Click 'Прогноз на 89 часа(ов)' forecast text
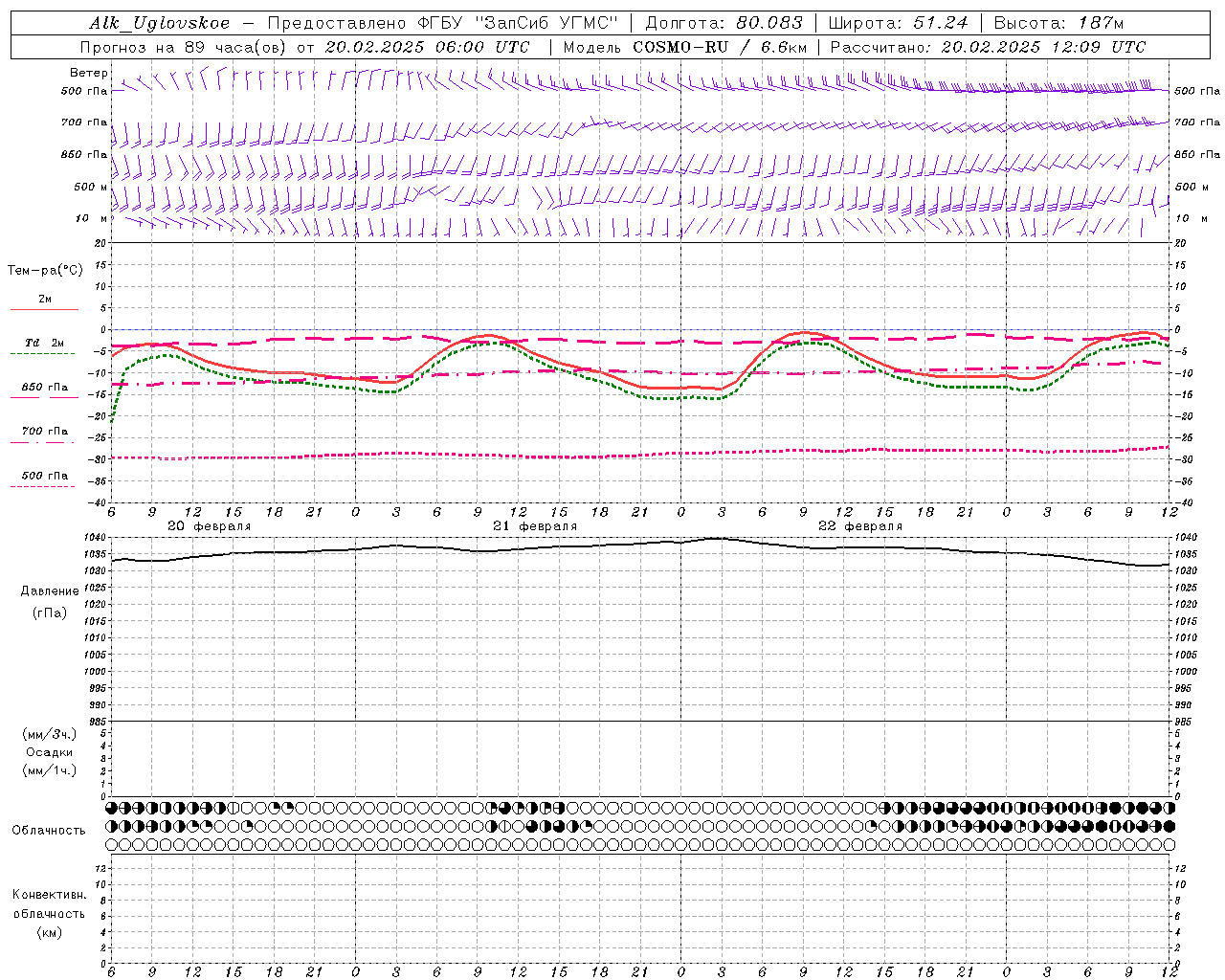This screenshot has height=980, width=1225. (x=182, y=47)
